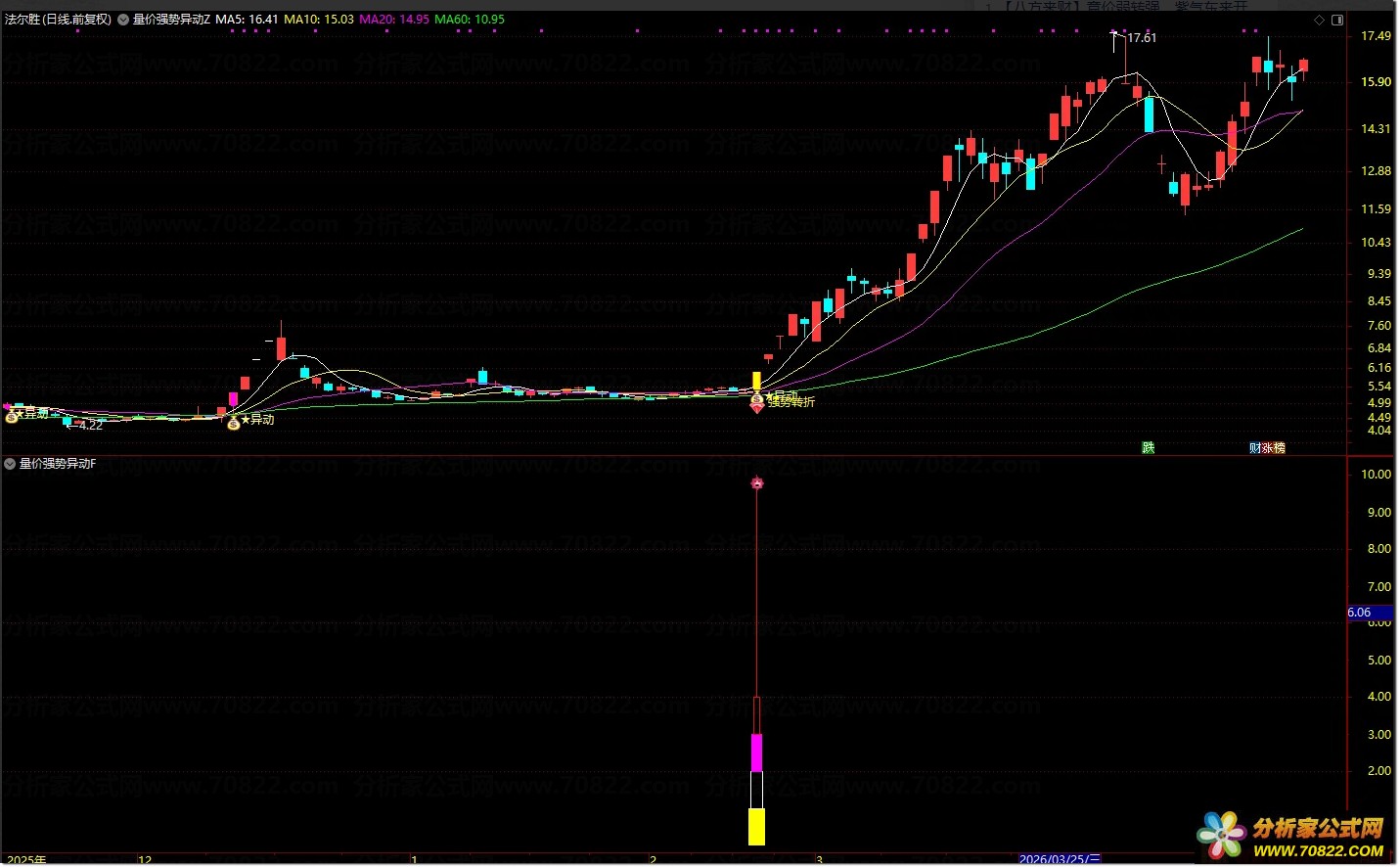Viewport: 1400px width, 867px height.
Task: Click the 财 tag near chart bottom
Action: click(1255, 448)
